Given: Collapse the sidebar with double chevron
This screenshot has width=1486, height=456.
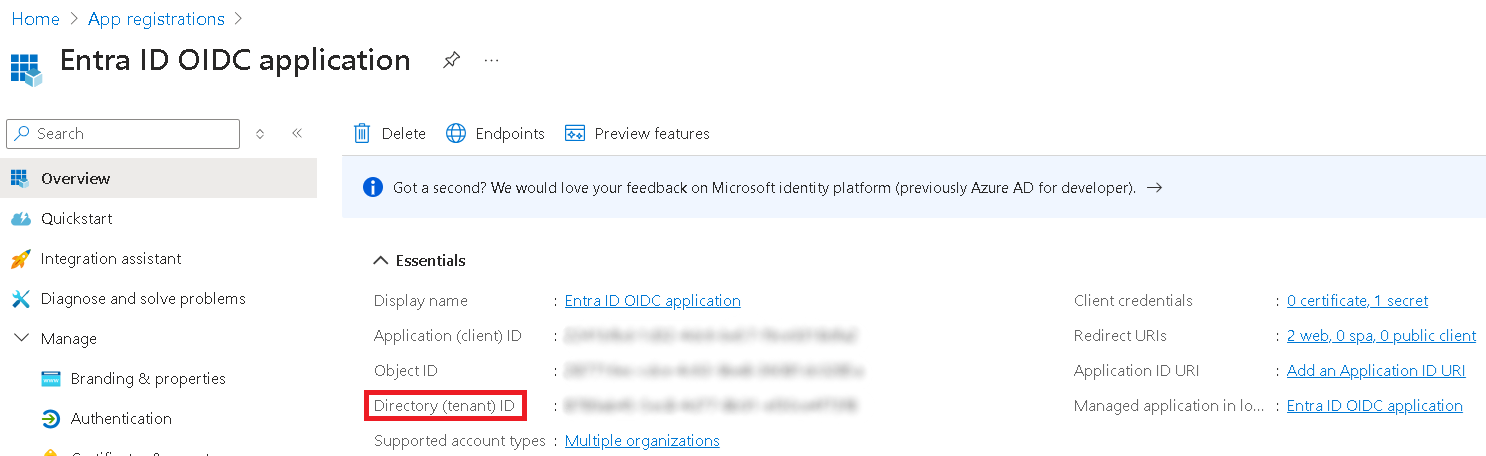Looking at the screenshot, I should [297, 133].
